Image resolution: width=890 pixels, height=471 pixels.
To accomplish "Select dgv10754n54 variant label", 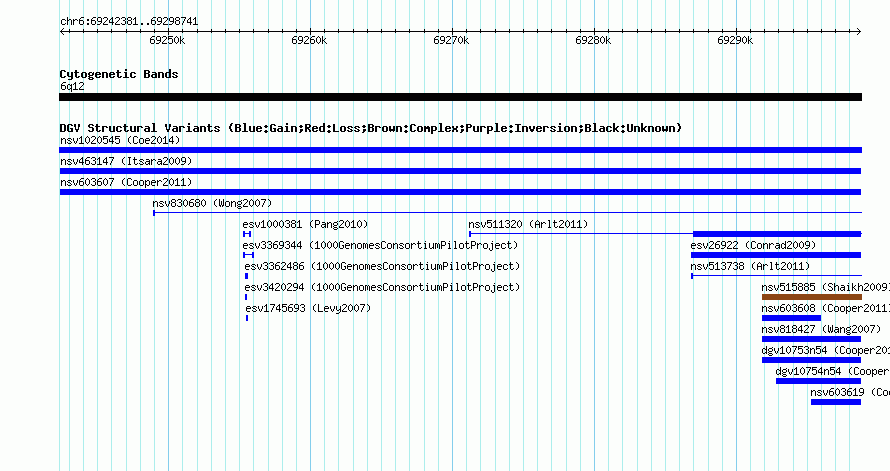I will pos(833,371).
